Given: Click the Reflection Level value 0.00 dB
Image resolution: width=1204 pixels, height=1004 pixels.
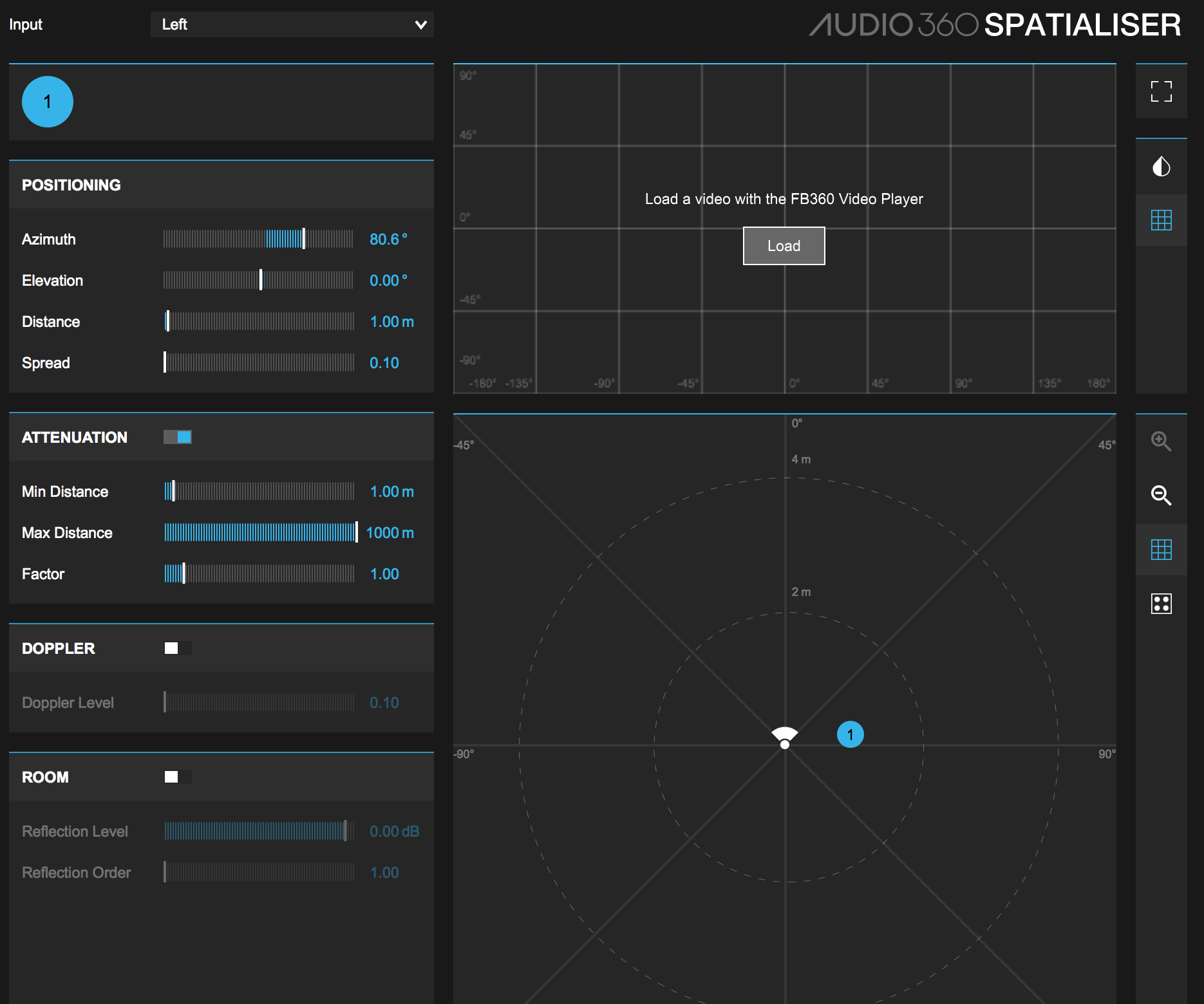Looking at the screenshot, I should point(395,832).
